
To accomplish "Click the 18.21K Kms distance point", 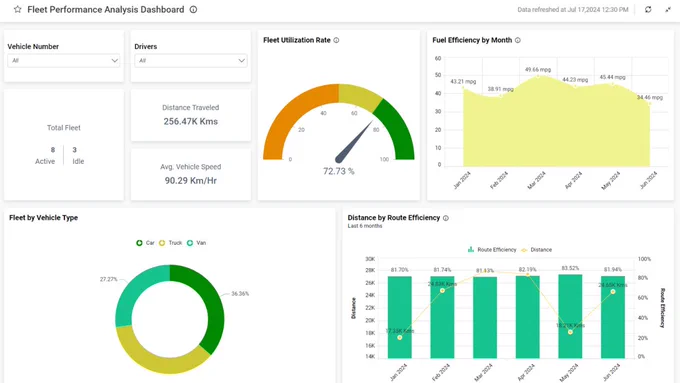I will (570, 332).
